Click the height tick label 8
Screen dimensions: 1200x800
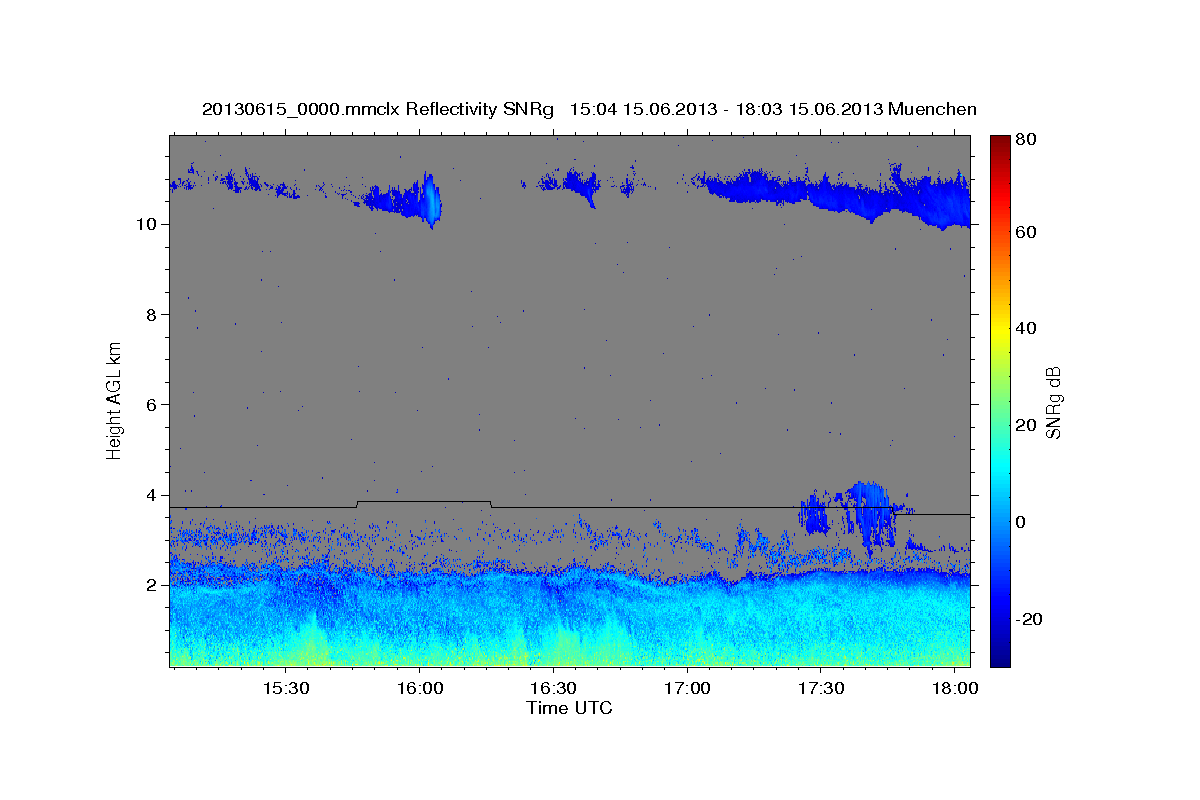pyautogui.click(x=151, y=314)
